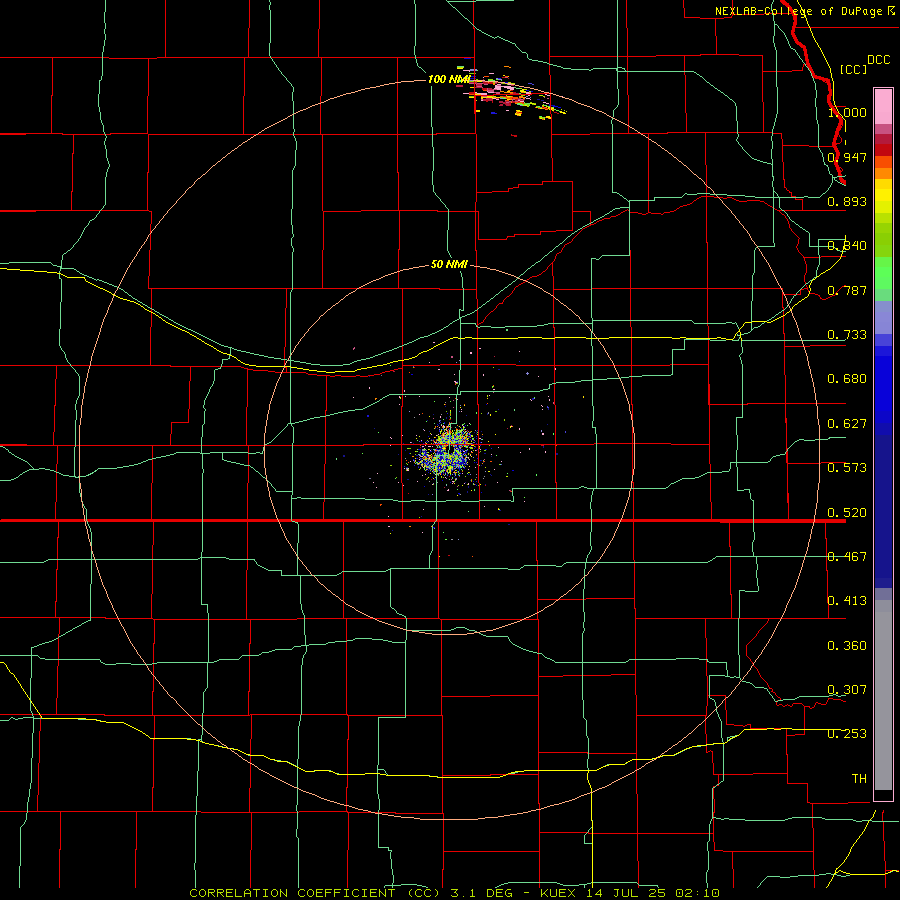Pick the yellow segment of color scale
Image resolution: width=900 pixels, height=900 pixels.
point(883,196)
